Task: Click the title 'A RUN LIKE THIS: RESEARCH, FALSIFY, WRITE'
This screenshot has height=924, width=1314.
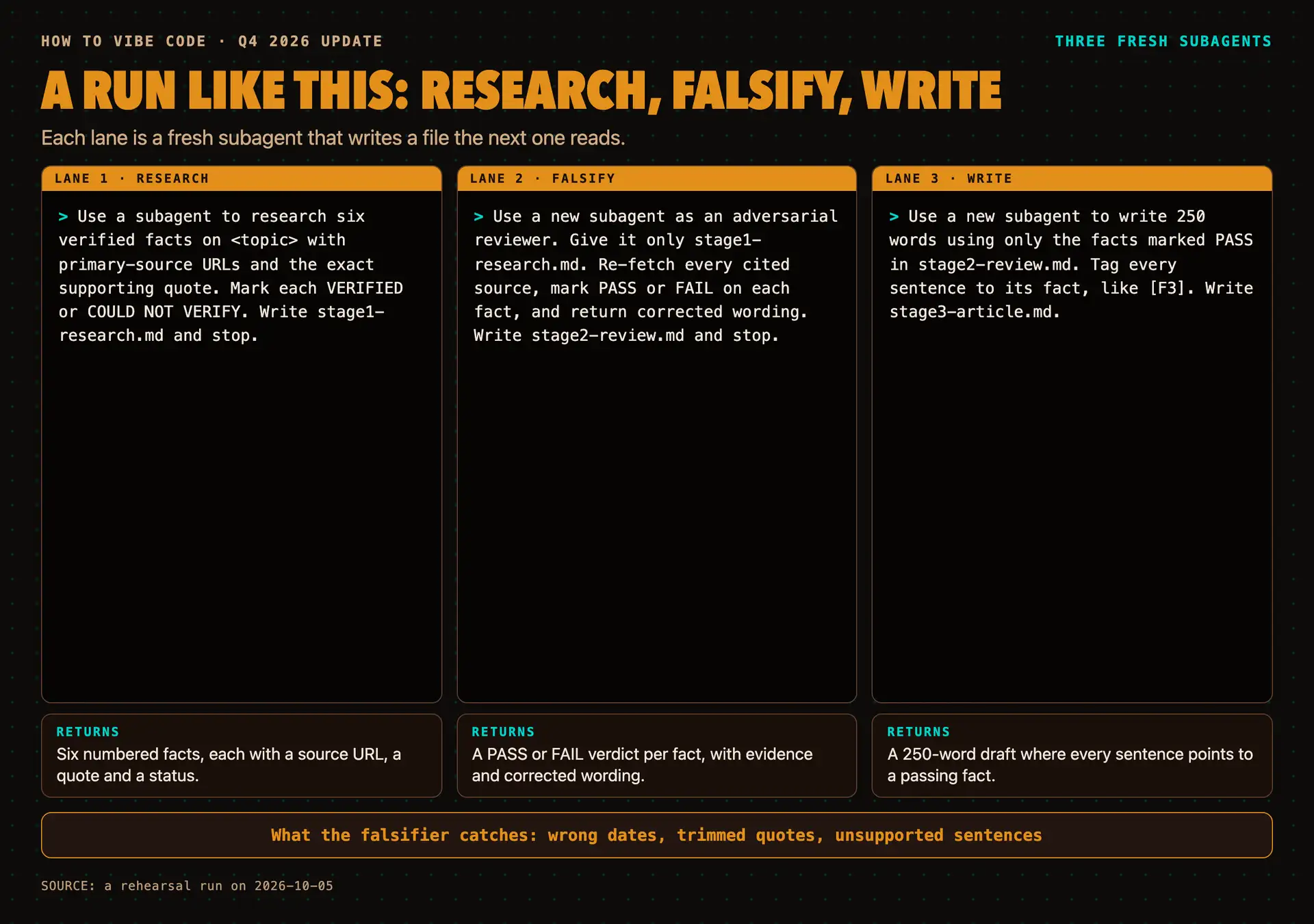Action: point(521,91)
